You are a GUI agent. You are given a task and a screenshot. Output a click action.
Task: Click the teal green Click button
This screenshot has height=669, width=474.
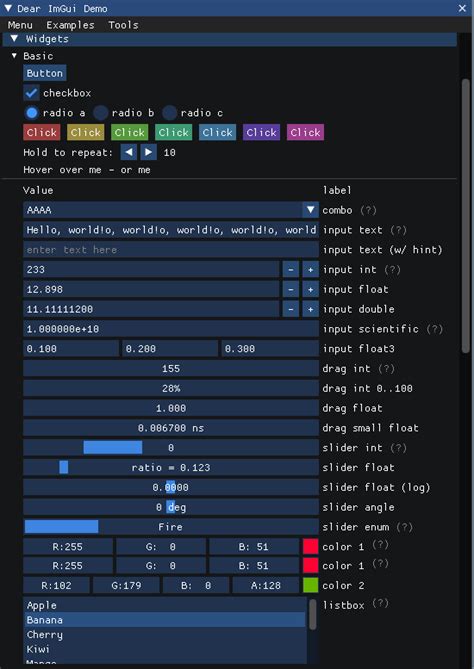pyautogui.click(x=174, y=132)
